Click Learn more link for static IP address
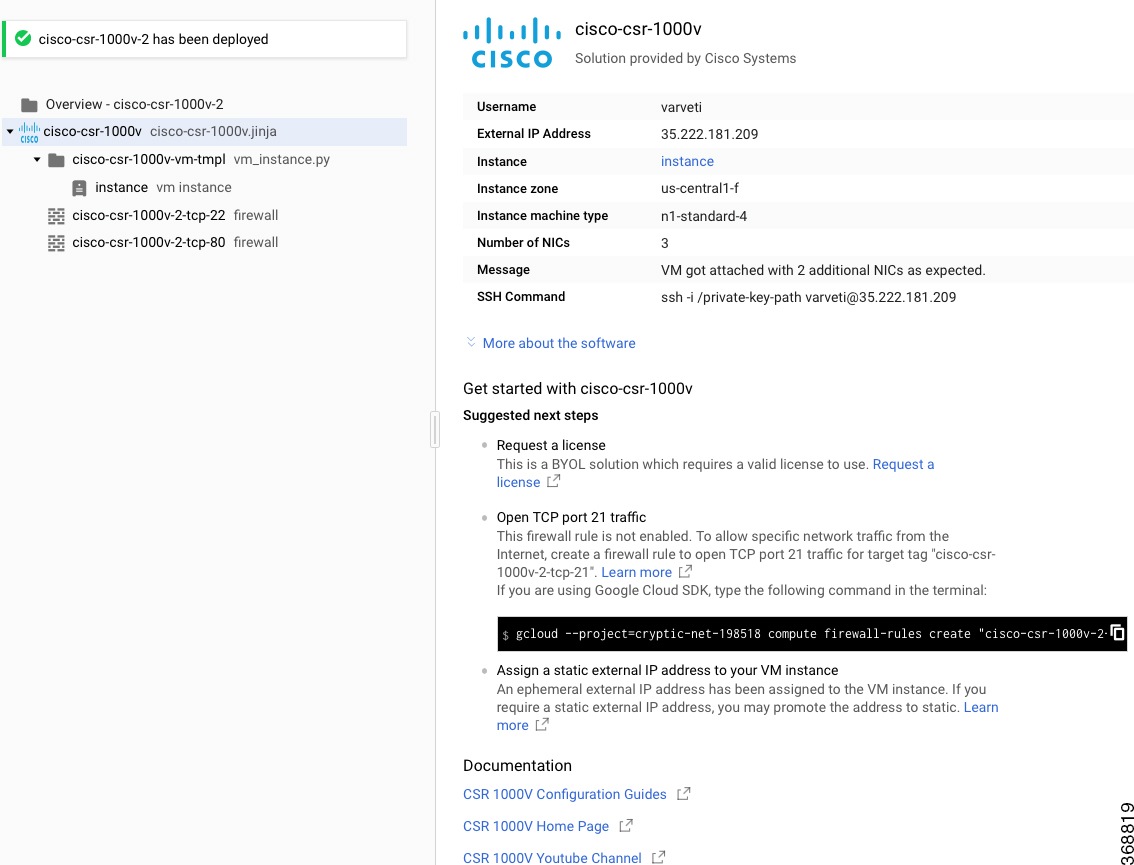1134x865 pixels. click(x=981, y=707)
